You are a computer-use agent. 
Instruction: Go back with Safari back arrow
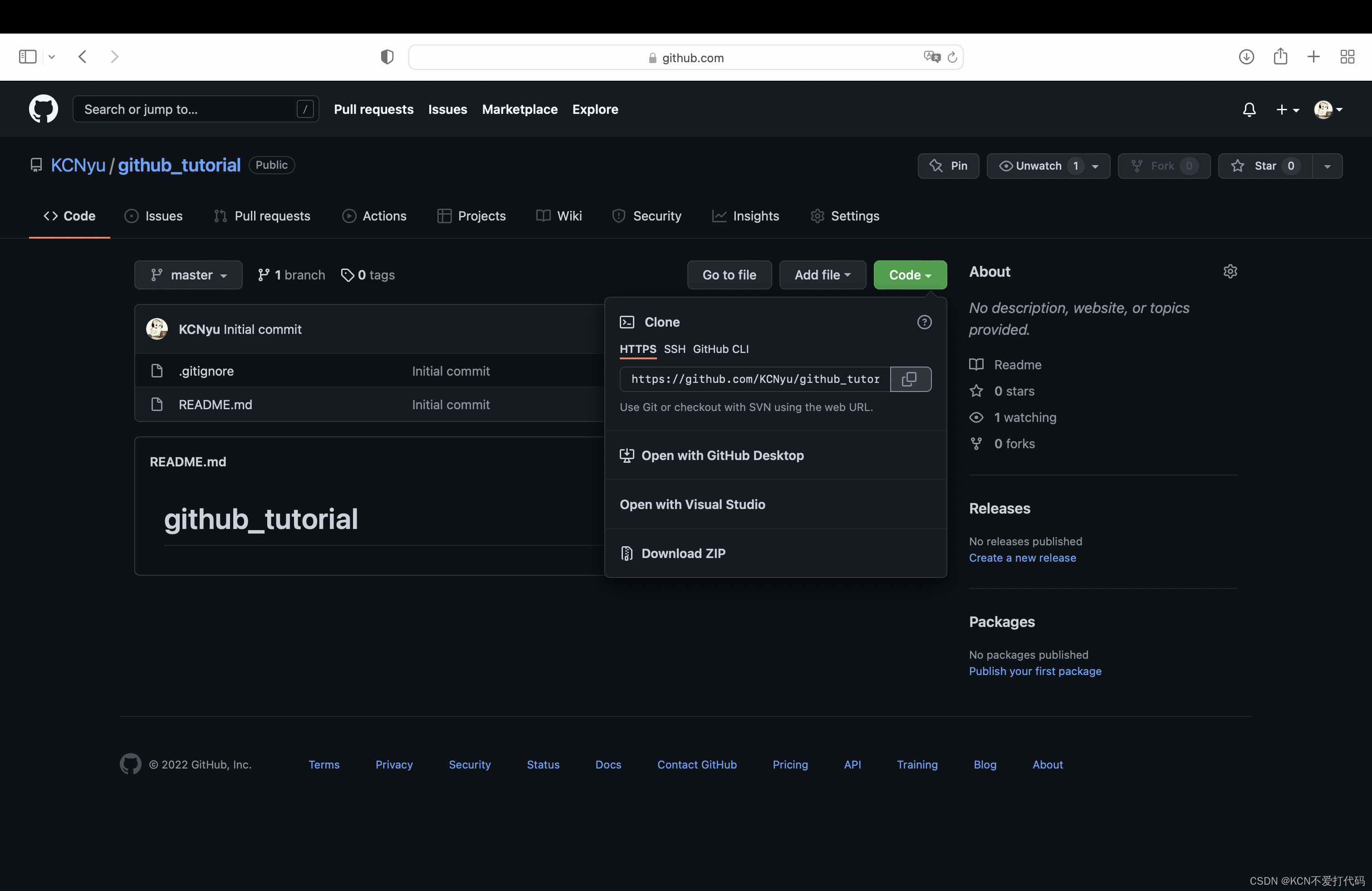click(83, 56)
